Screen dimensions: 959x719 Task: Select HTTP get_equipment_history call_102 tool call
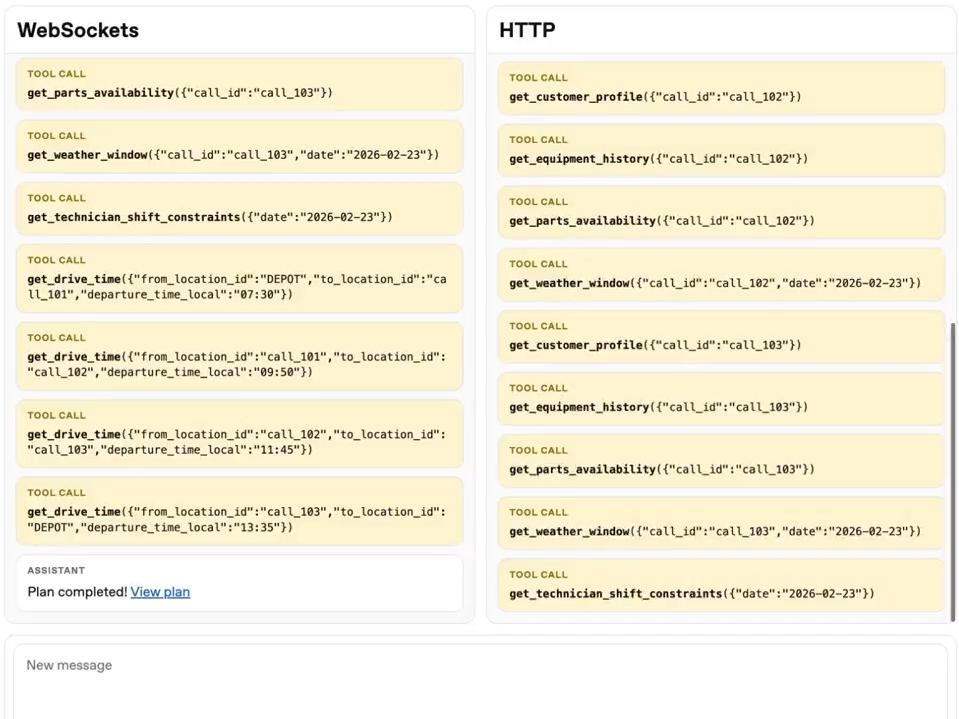click(721, 150)
